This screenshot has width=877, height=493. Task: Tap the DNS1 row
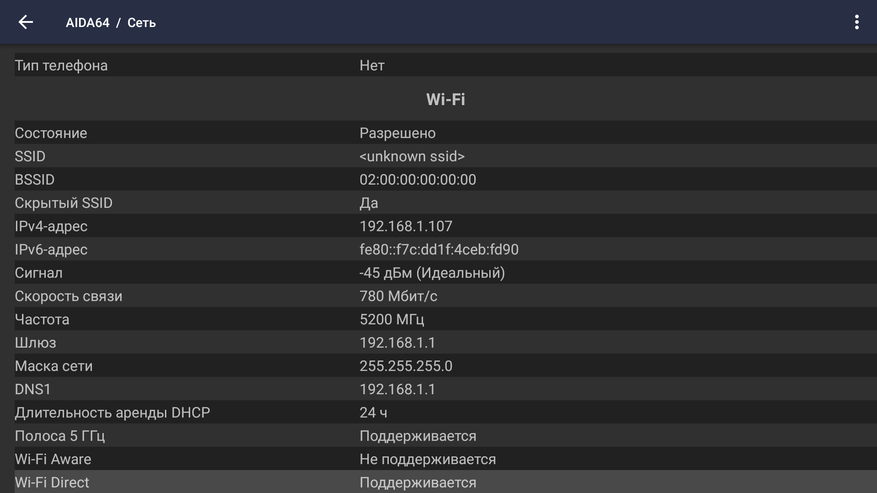438,389
